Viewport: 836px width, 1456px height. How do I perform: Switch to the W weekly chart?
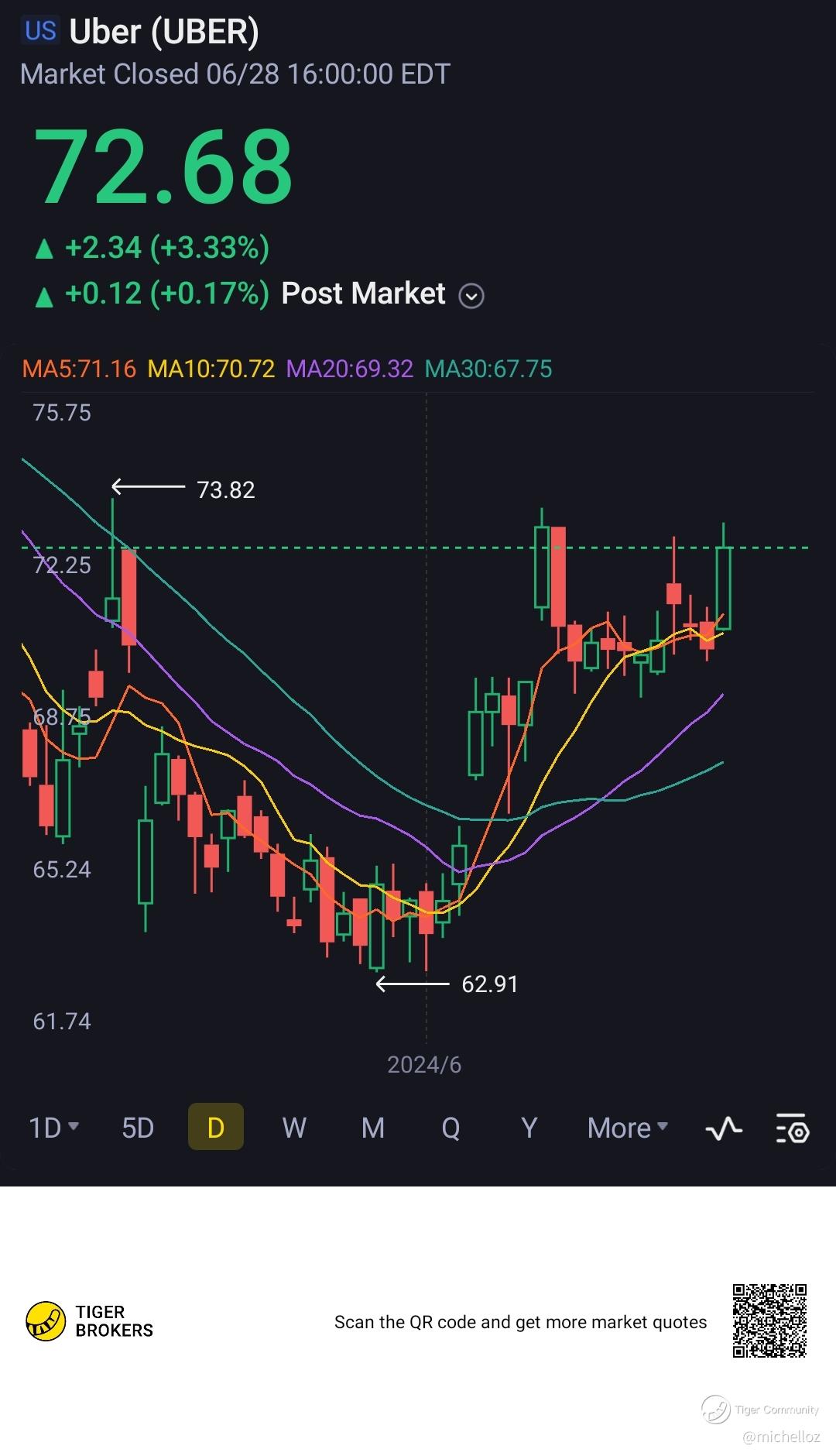[294, 1128]
